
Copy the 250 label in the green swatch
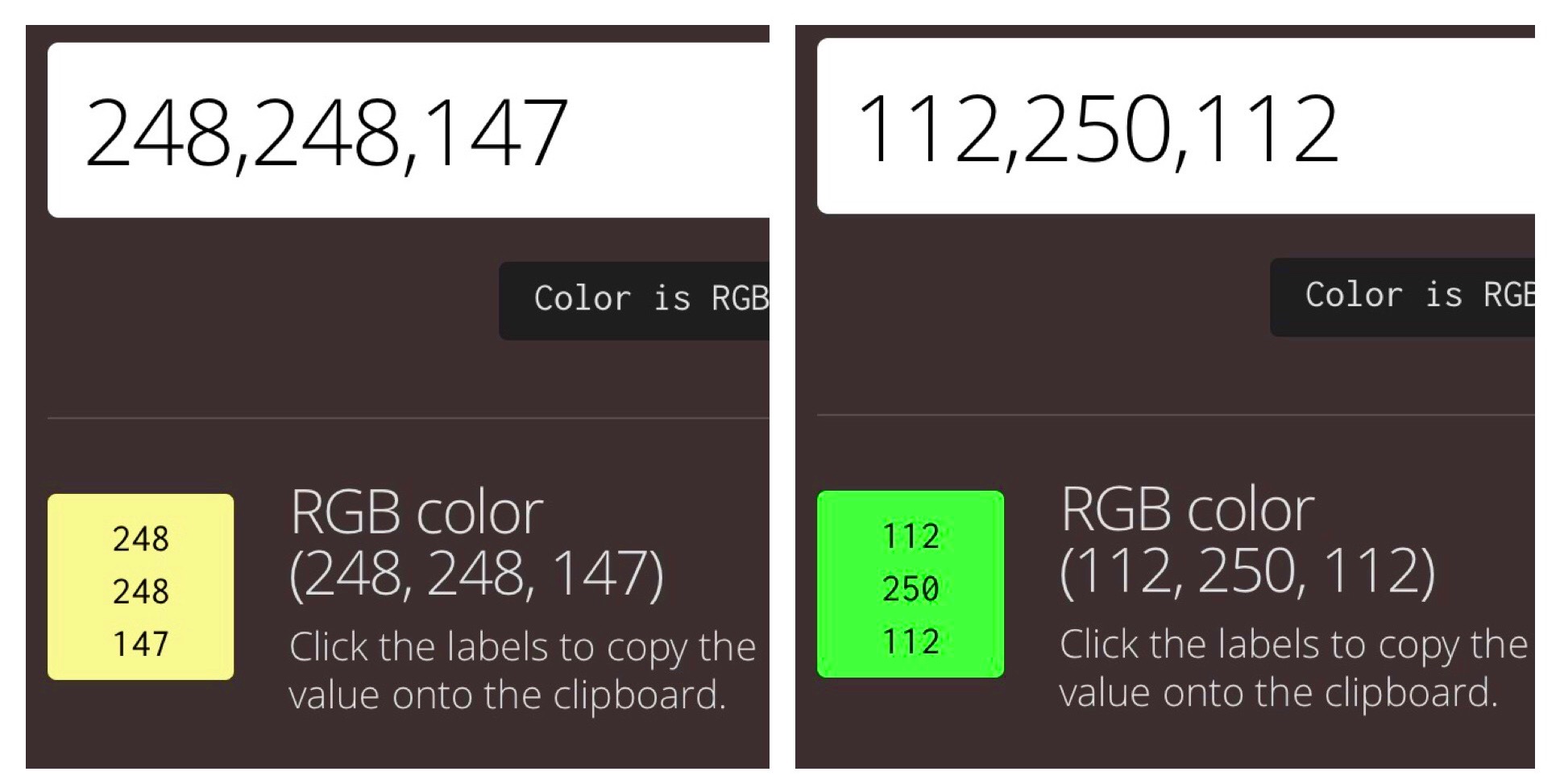tap(911, 589)
